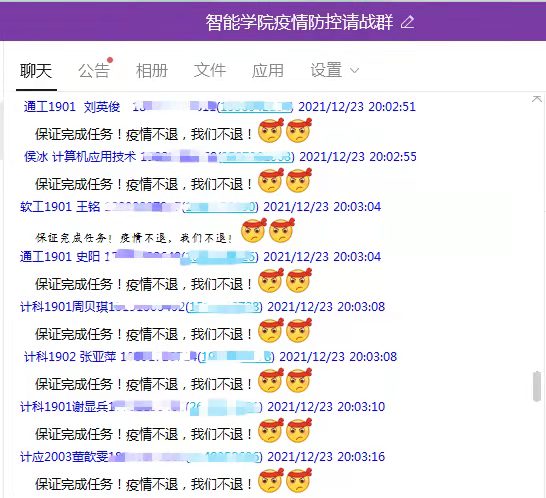Image resolution: width=546 pixels, height=498 pixels.
Task: Click sender name 计科1901周贝琪
Action: [x=64, y=307]
